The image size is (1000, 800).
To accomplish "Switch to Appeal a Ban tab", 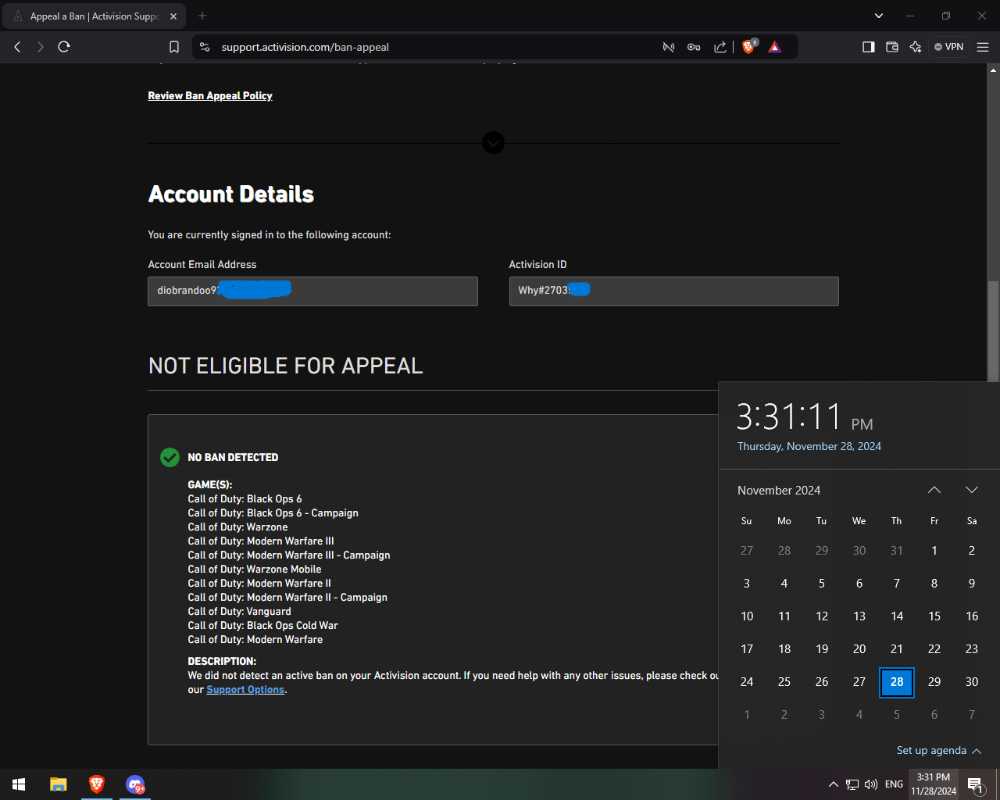I will click(94, 16).
